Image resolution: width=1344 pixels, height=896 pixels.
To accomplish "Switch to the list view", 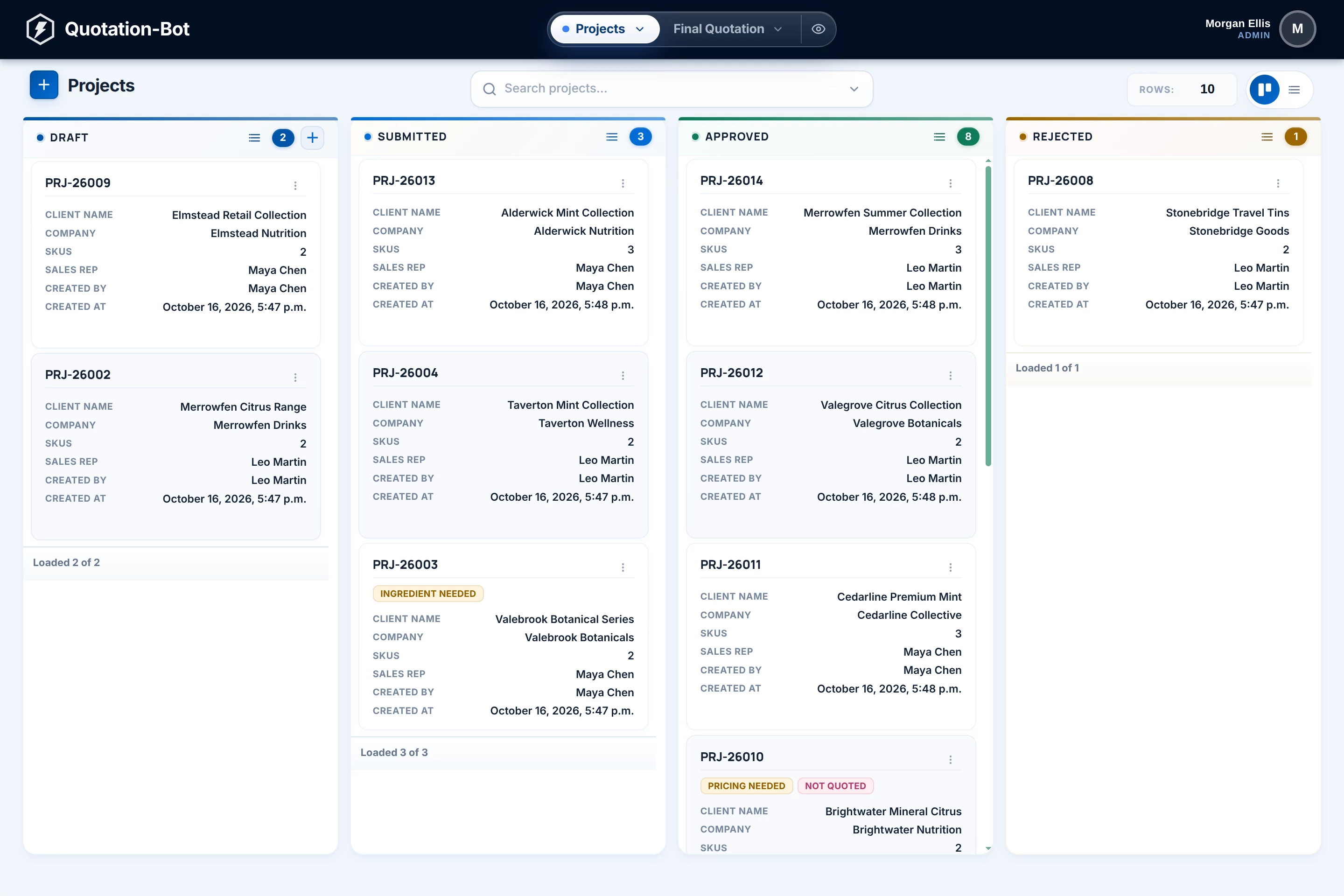I will click(x=1294, y=89).
